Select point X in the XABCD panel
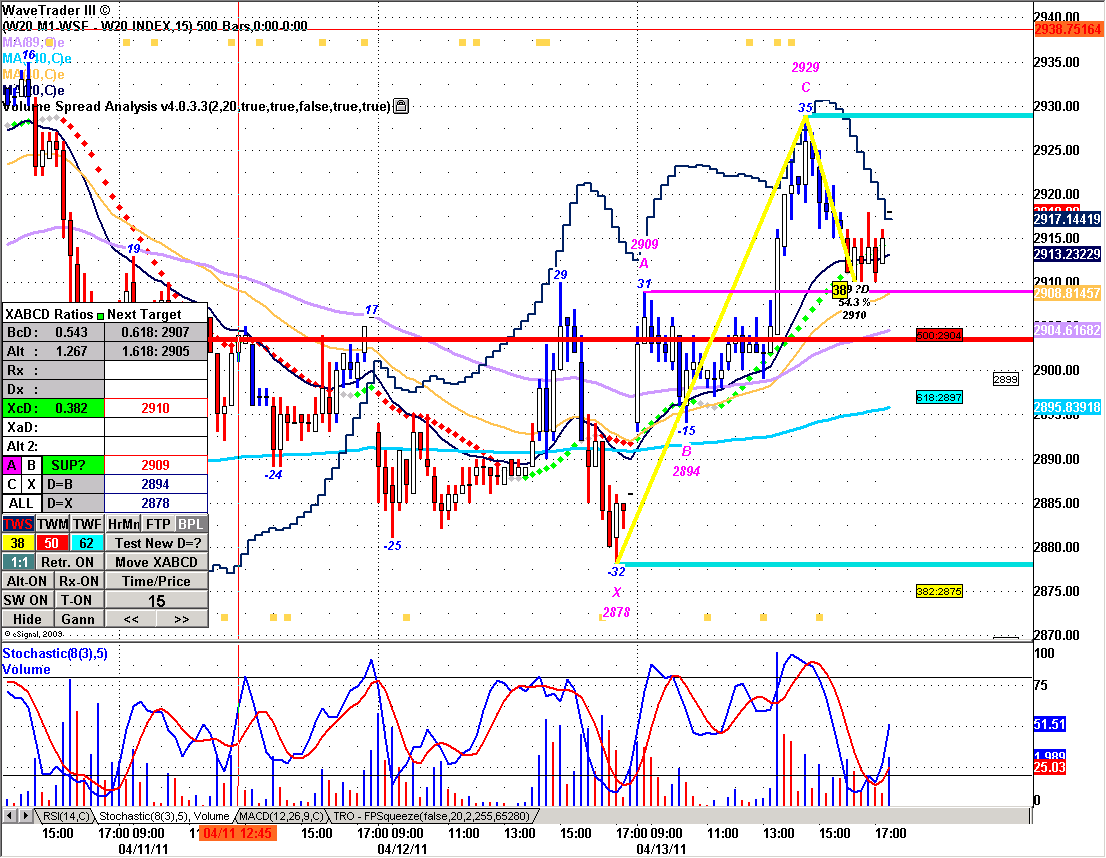 click(x=31, y=484)
